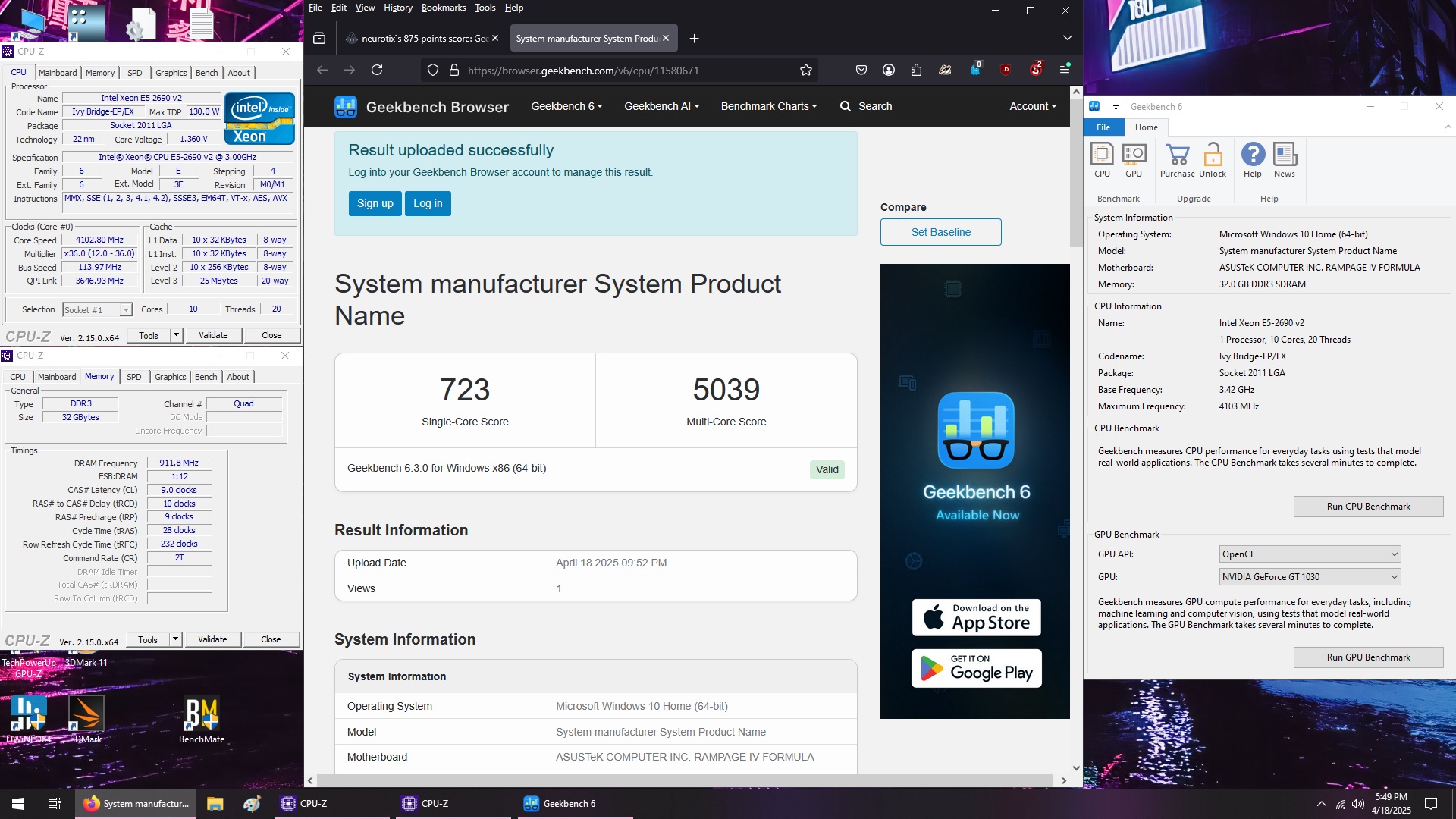
Task: Expand Tools arrow in upper CPU-Z window
Action: [x=176, y=335]
